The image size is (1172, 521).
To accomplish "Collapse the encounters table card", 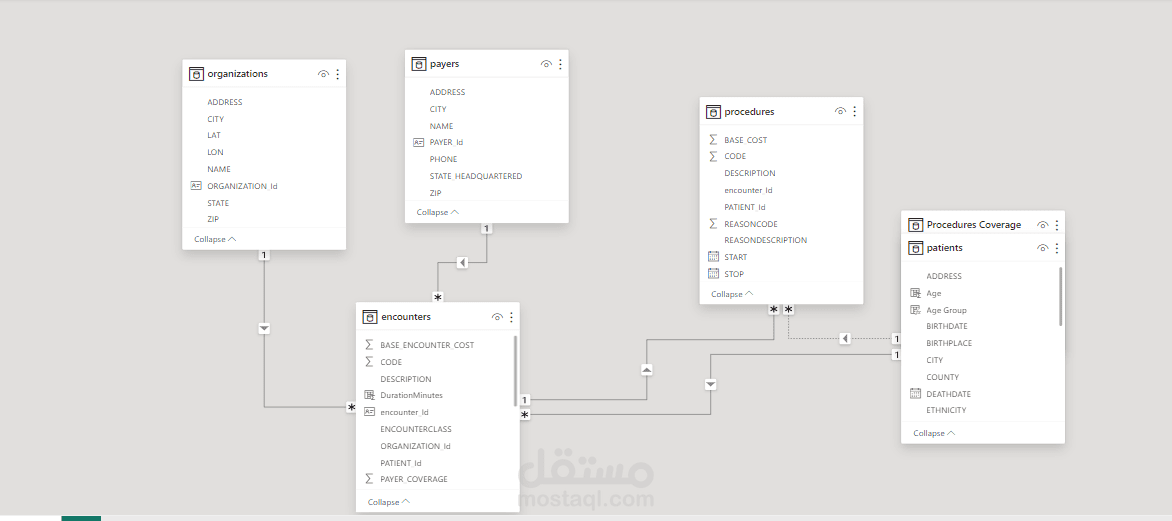I will tap(388, 502).
